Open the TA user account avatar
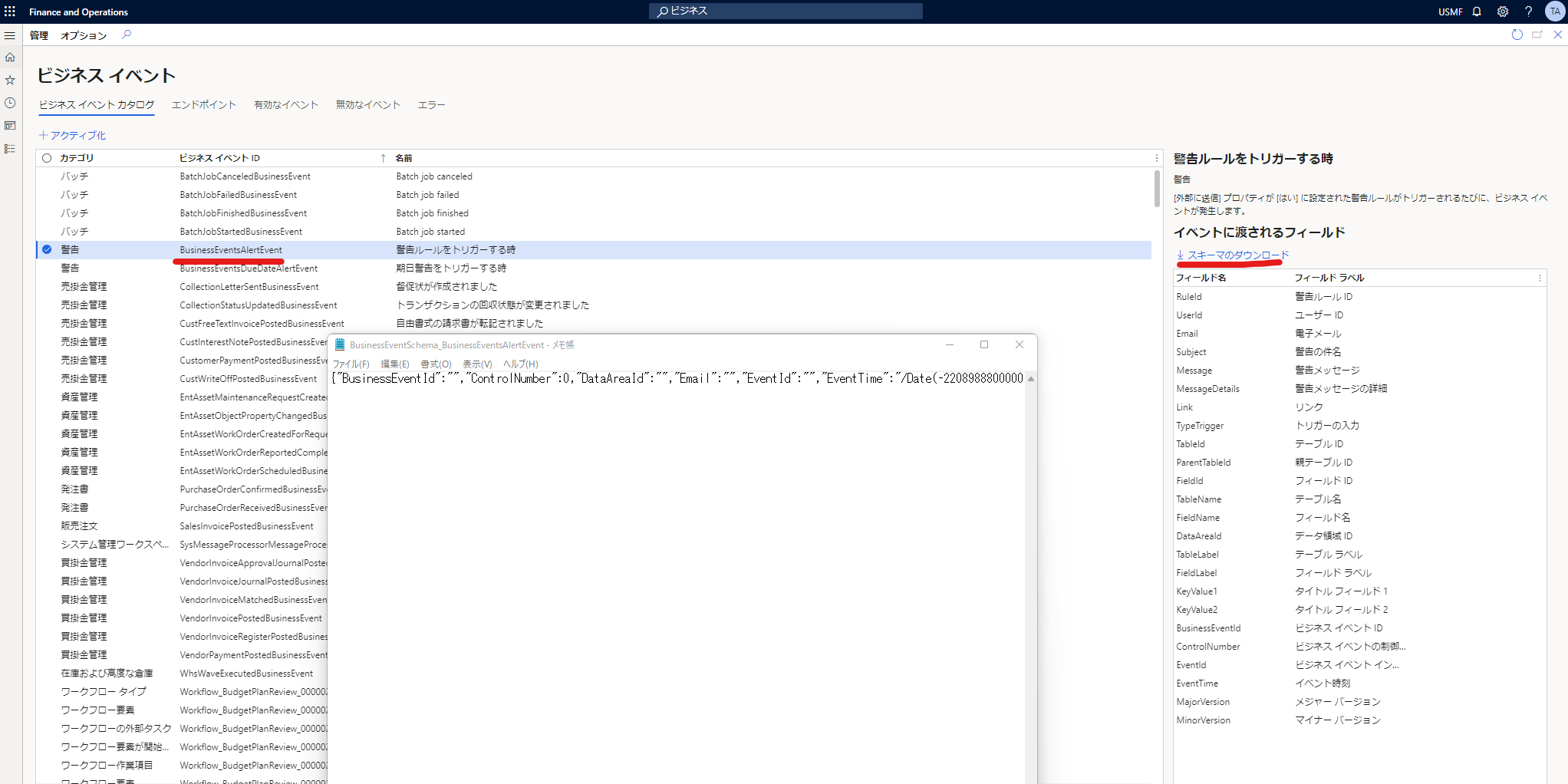The image size is (1568, 784). 1555,12
